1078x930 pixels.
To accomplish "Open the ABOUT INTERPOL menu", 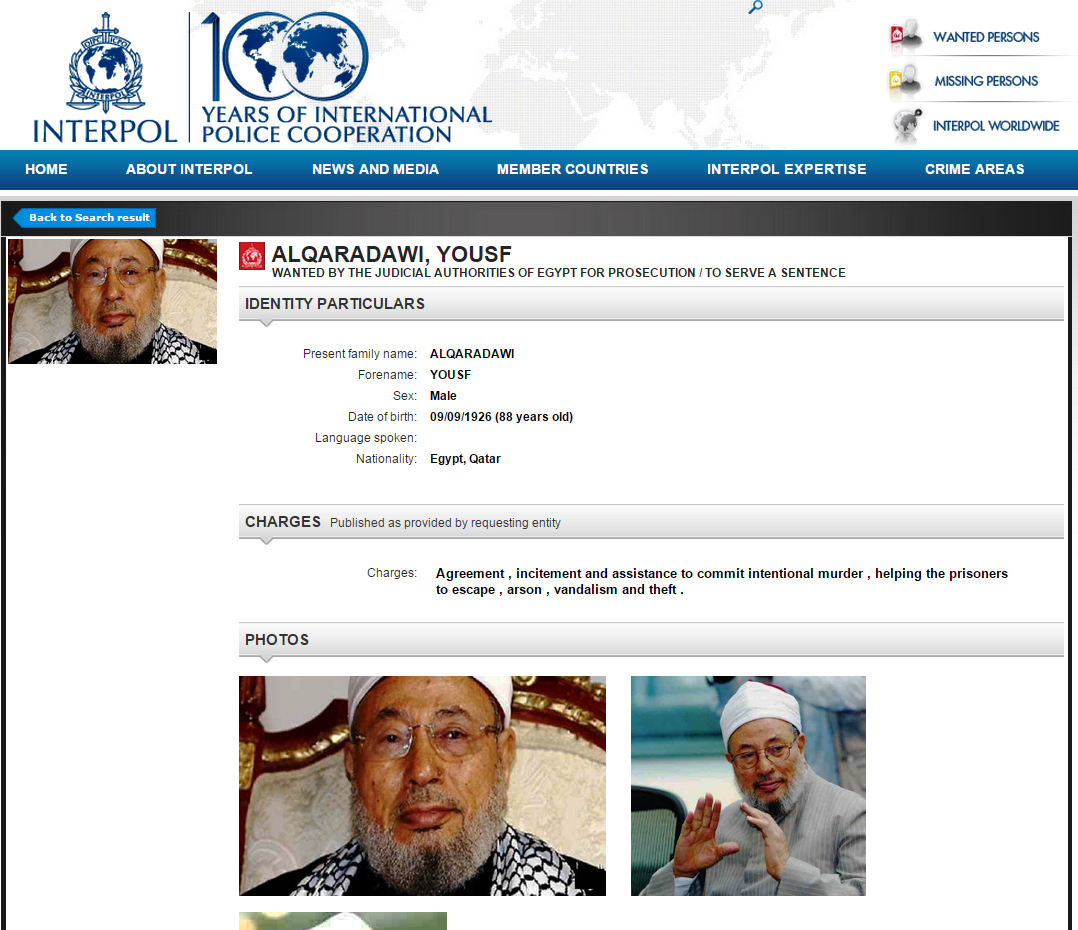I will point(189,169).
